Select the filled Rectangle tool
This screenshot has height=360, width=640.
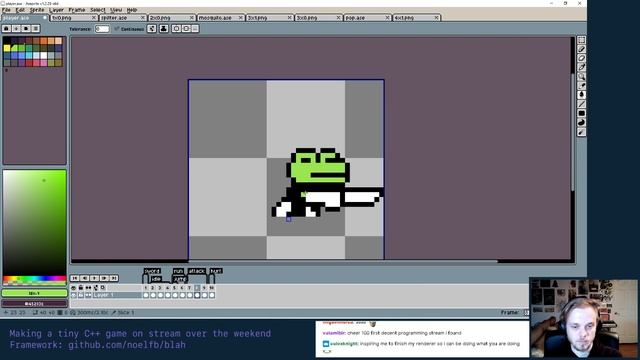581,113
